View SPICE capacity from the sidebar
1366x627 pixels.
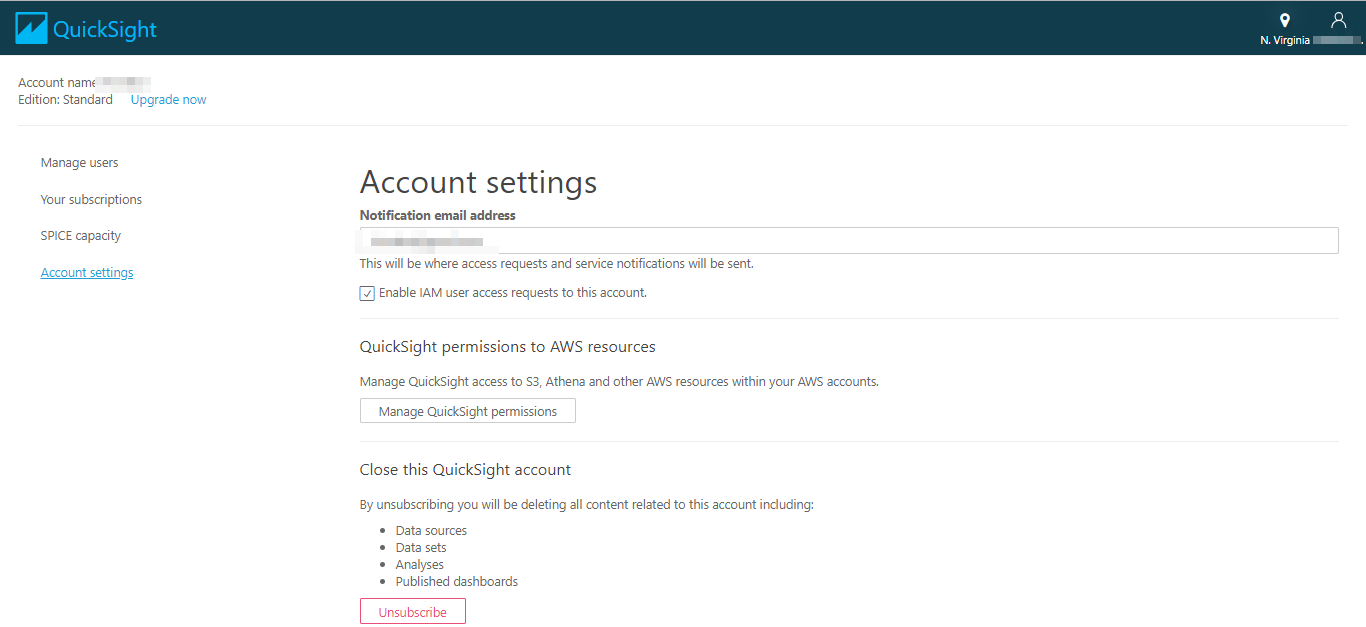click(80, 235)
